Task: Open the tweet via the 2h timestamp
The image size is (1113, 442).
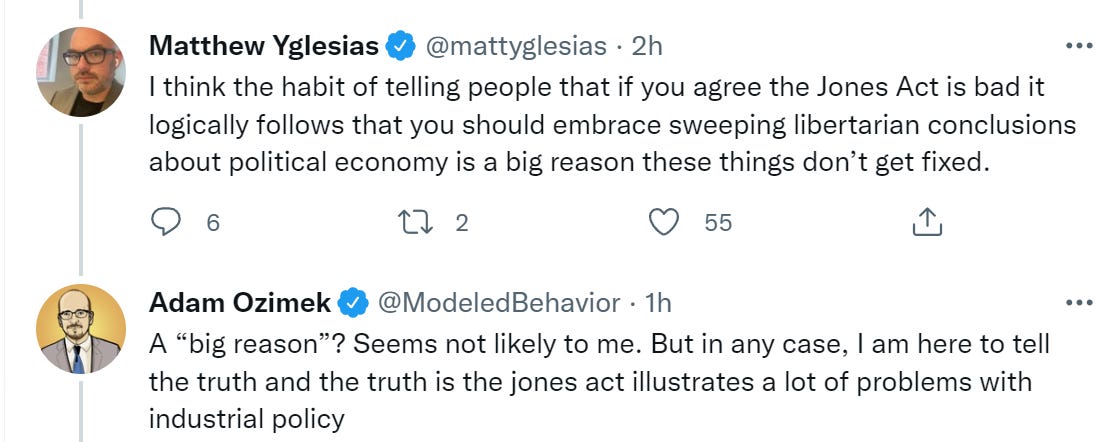Action: pyautogui.click(x=647, y=46)
